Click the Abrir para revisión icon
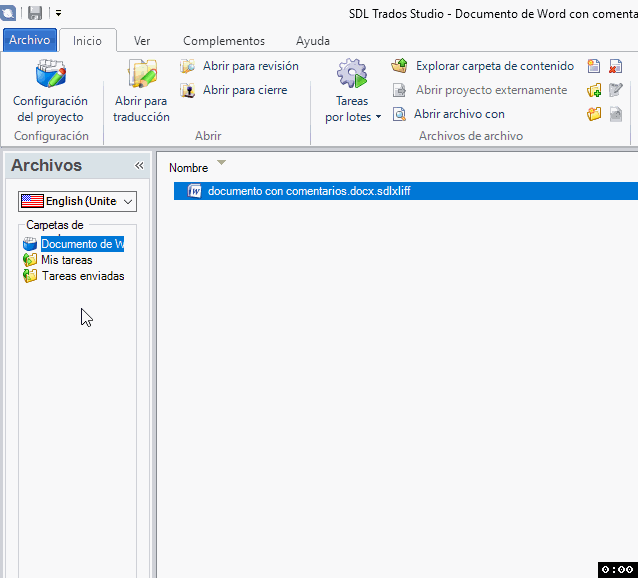The image size is (638, 578). [x=188, y=66]
